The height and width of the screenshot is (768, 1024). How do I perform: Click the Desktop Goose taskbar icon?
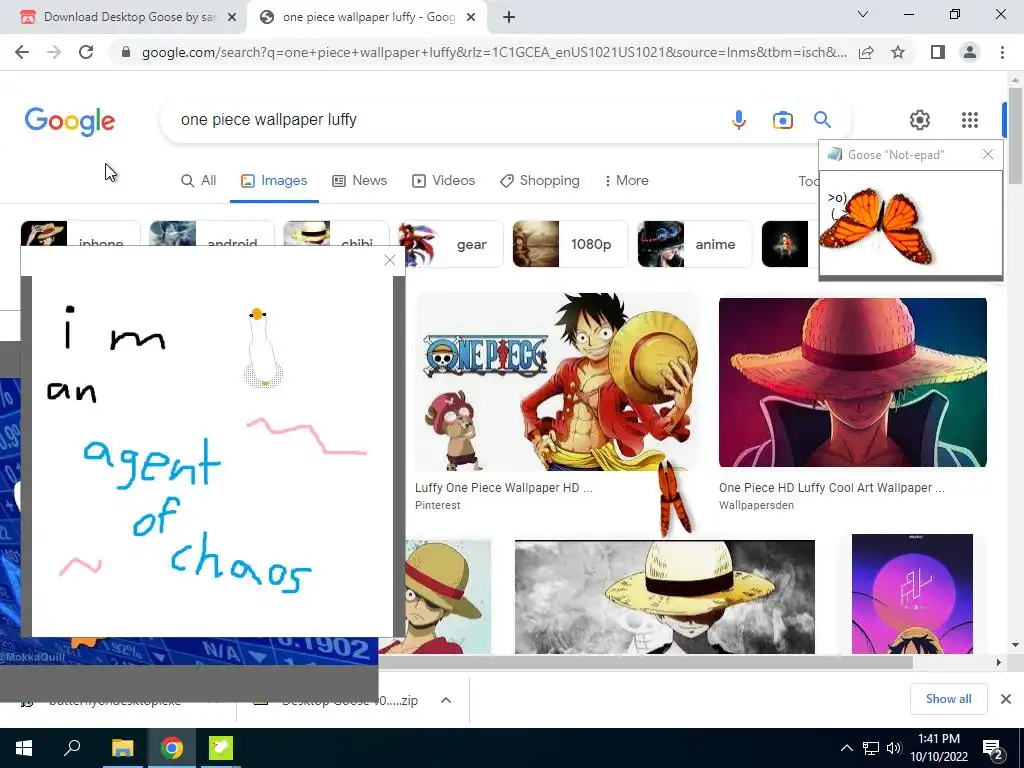click(221, 748)
